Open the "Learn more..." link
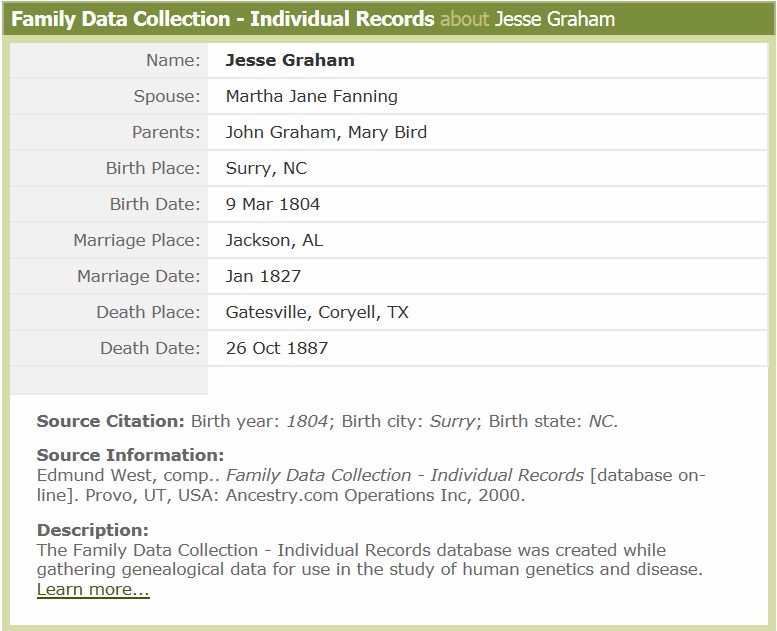This screenshot has height=631, width=777. pyautogui.click(x=93, y=590)
